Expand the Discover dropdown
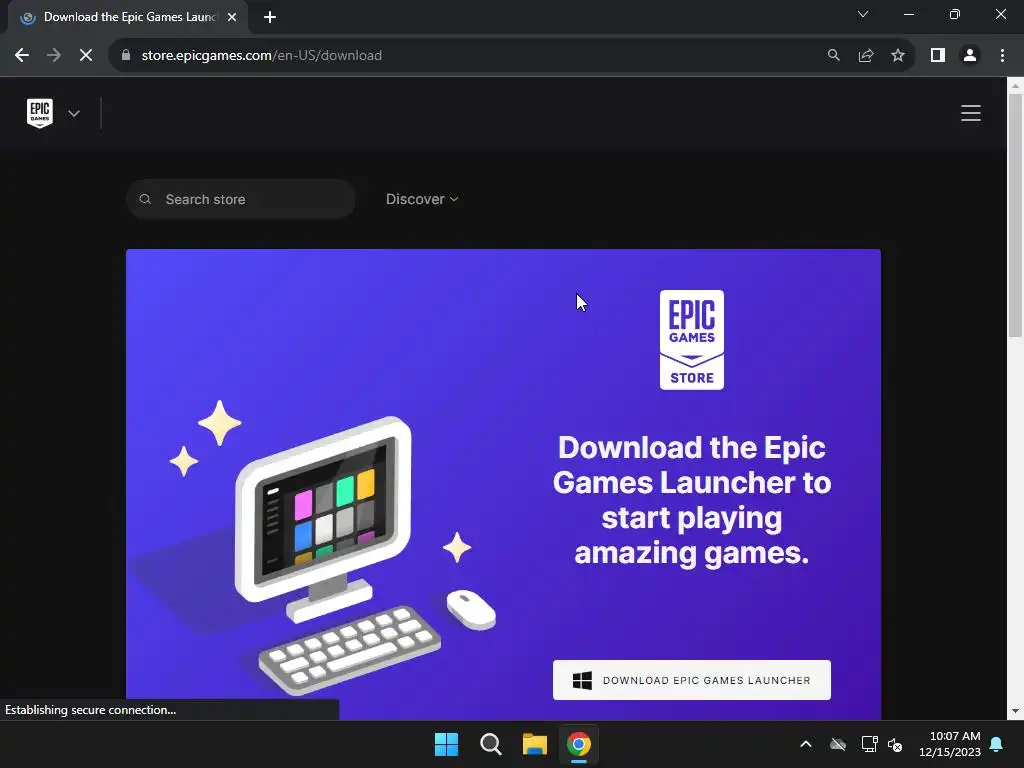Screen dimensions: 1024x768 (x=422, y=199)
